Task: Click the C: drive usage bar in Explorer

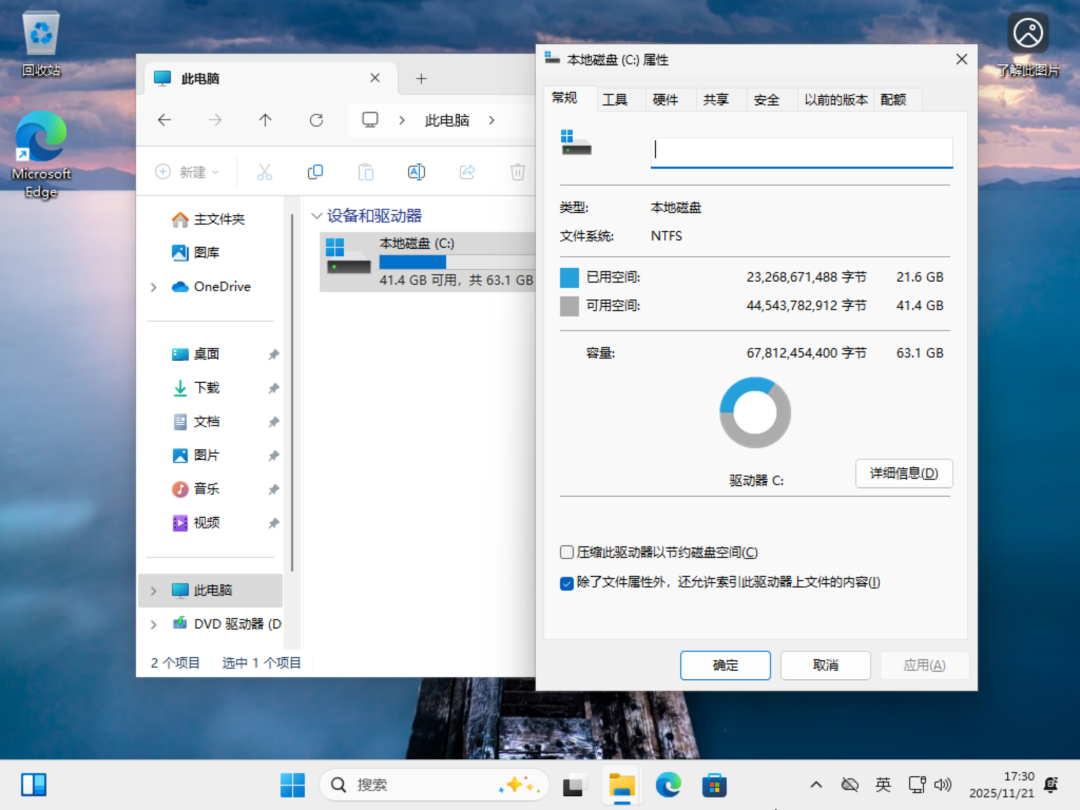Action: [x=457, y=262]
